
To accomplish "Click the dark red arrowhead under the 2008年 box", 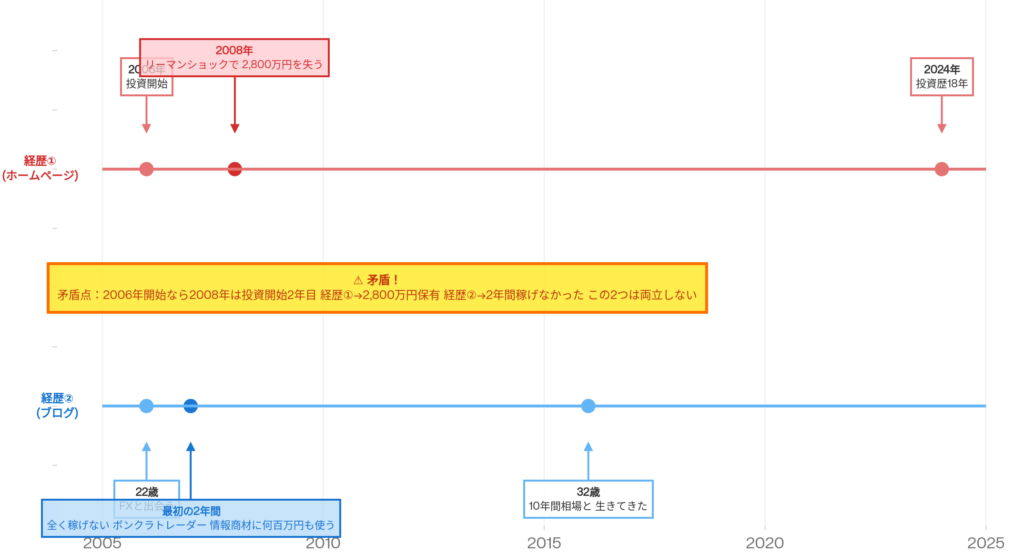I will coord(235,127).
